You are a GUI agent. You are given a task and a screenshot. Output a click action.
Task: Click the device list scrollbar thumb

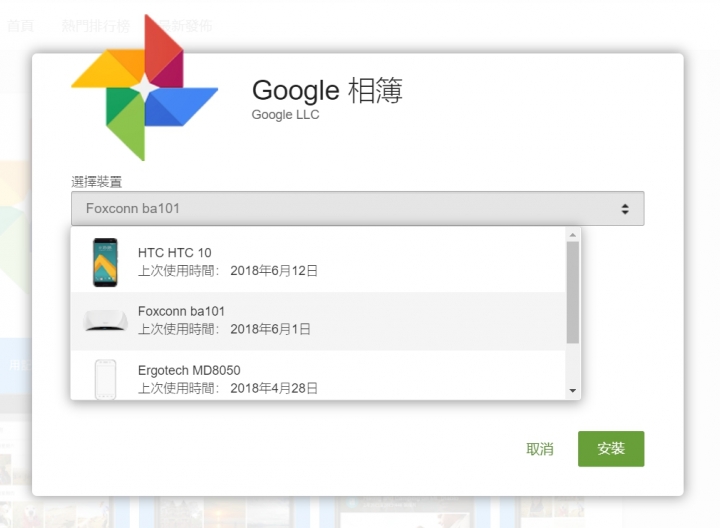pyautogui.click(x=573, y=292)
